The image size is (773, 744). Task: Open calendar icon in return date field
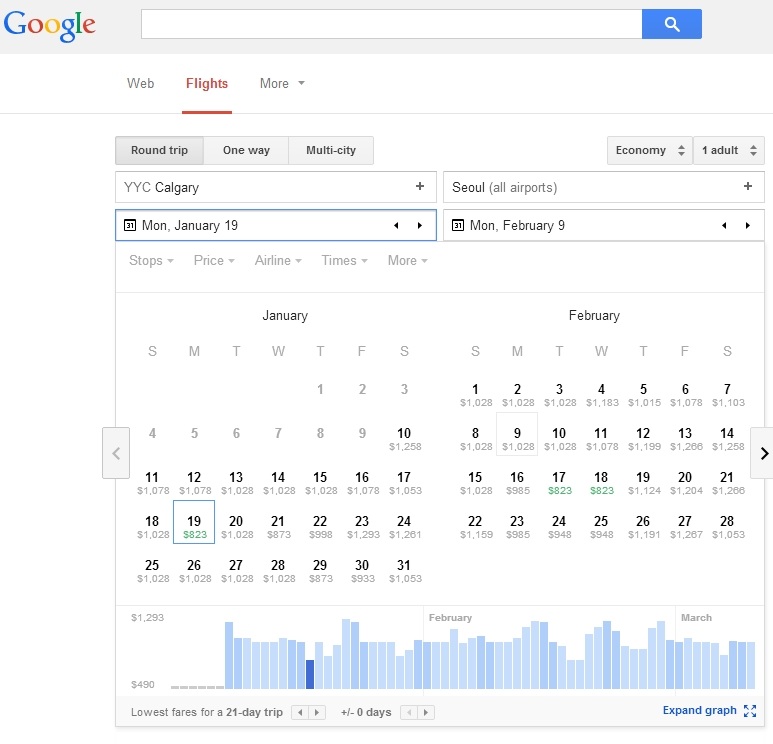click(458, 226)
